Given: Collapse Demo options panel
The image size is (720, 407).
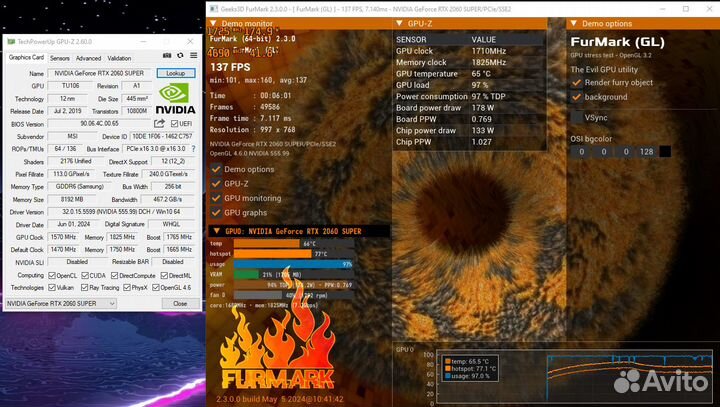Looking at the screenshot, I should pyautogui.click(x=574, y=23).
